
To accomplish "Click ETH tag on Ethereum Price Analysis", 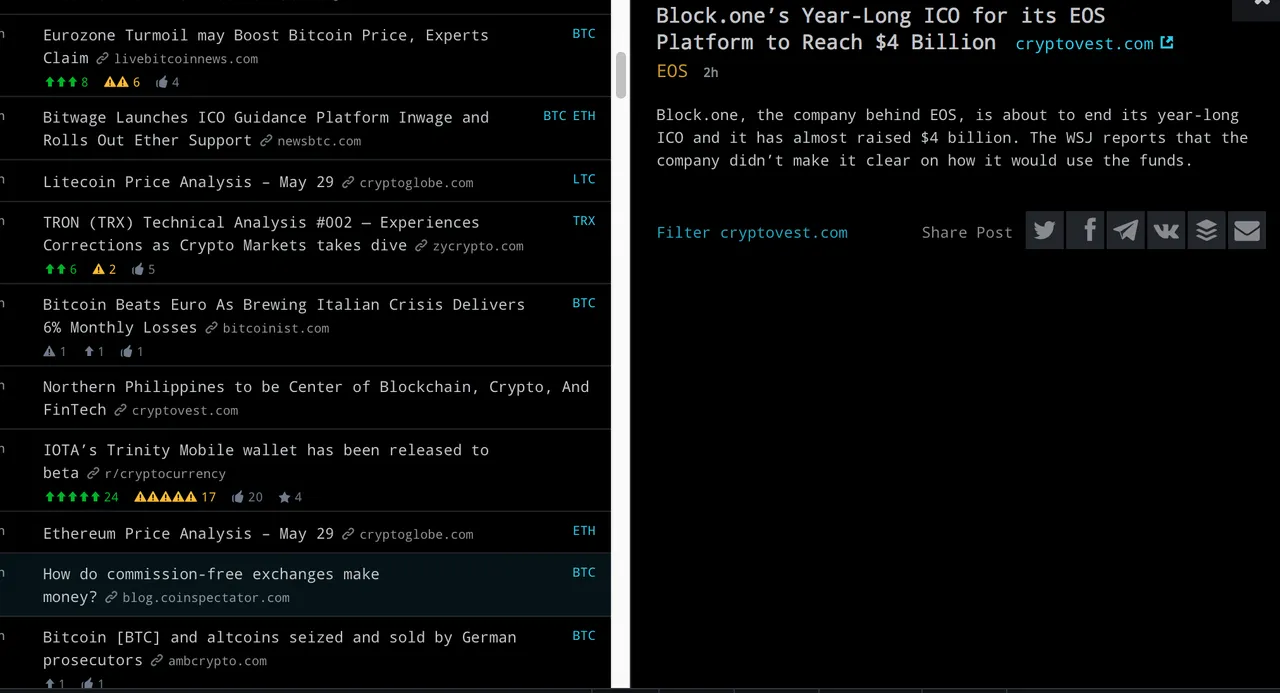I will (x=584, y=531).
